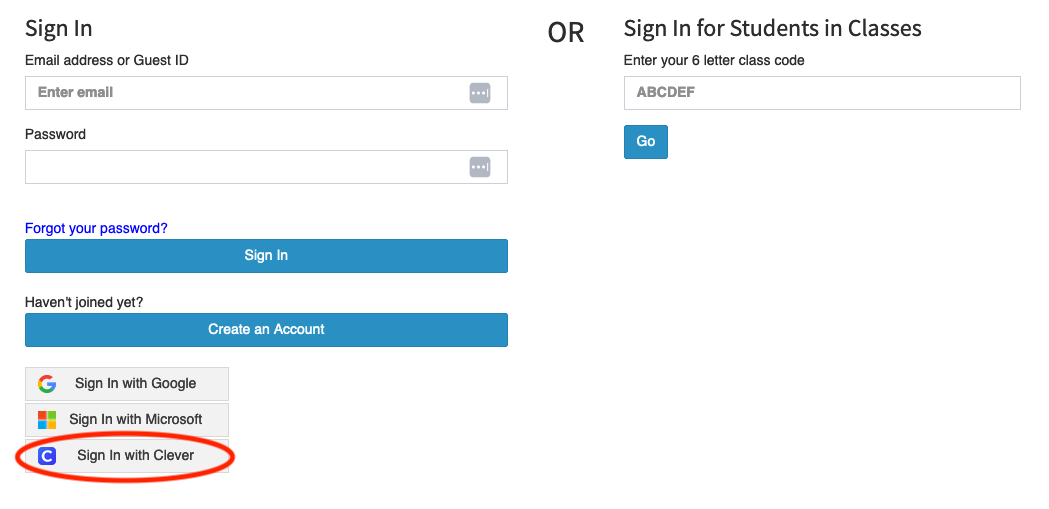Screen dimensions: 1049x509
Task: Choose Sign In with Clever text
Action: 135,456
